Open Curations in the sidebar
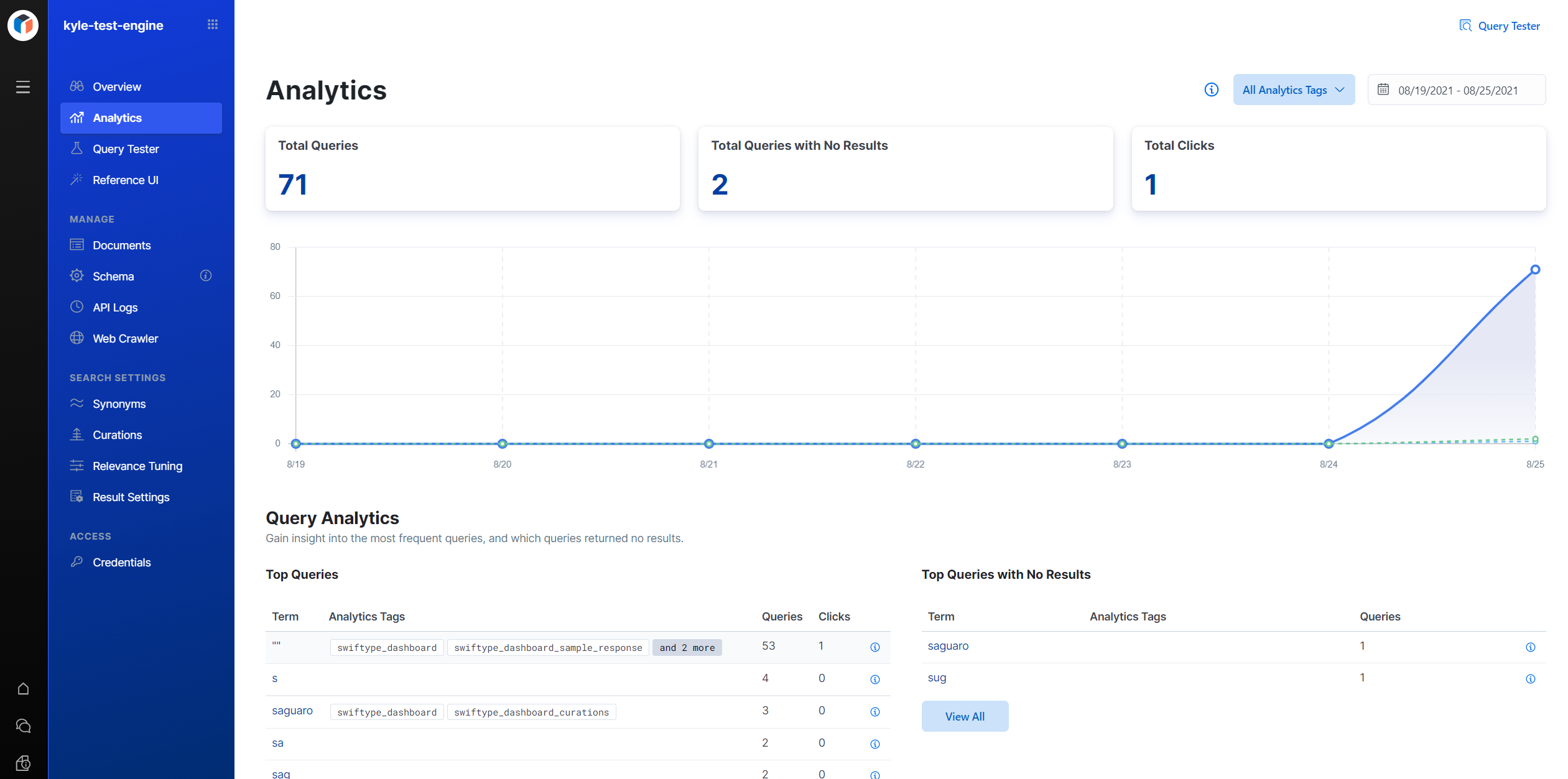Image resolution: width=1568 pixels, height=779 pixels. pos(117,435)
